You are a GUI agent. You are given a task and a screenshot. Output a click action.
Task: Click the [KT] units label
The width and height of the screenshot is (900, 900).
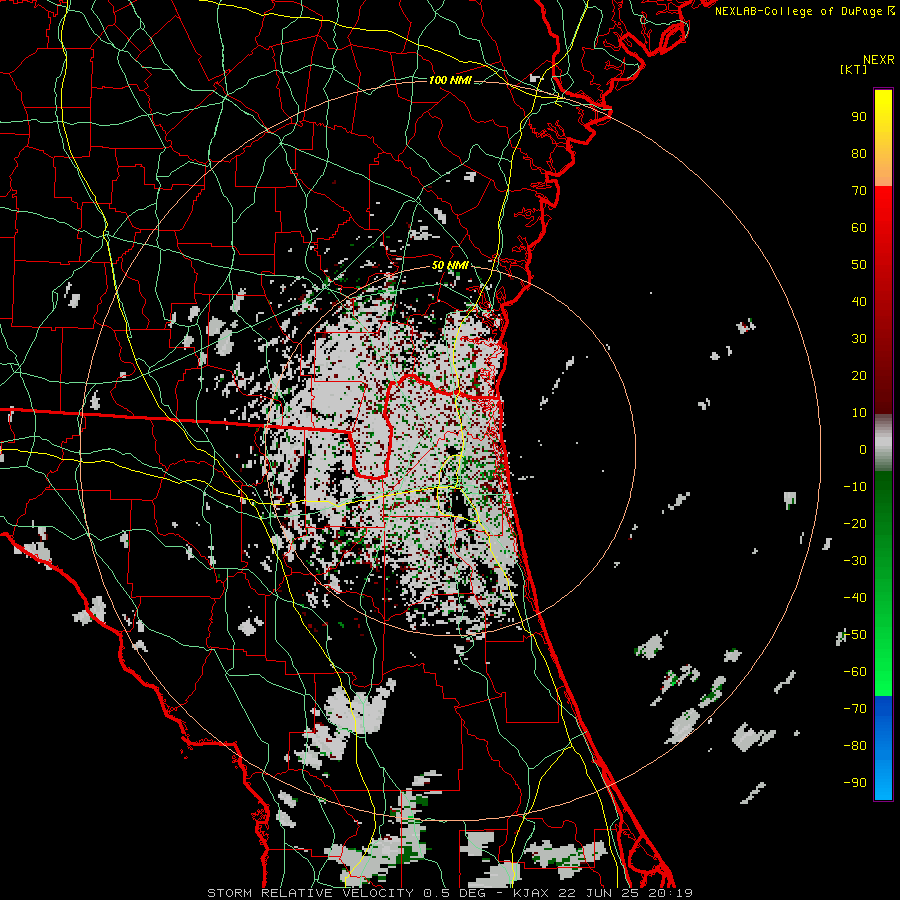(854, 69)
